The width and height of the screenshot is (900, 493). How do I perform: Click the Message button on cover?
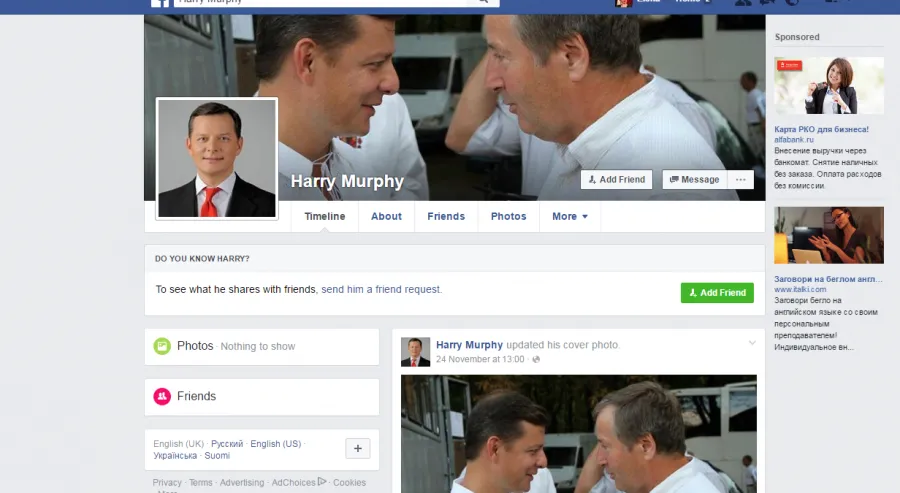(x=695, y=180)
